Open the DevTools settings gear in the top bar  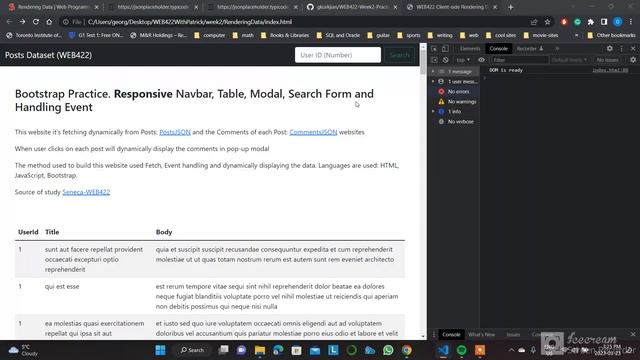[x=609, y=49]
